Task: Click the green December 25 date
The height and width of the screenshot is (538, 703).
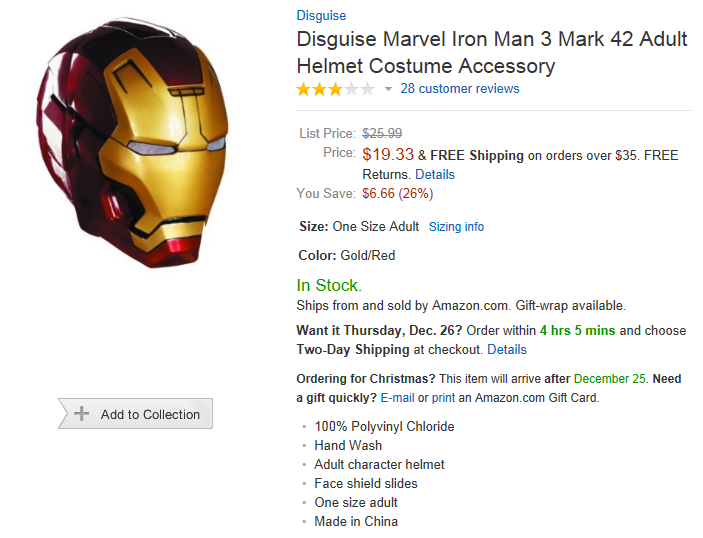Action: pyautogui.click(x=610, y=379)
